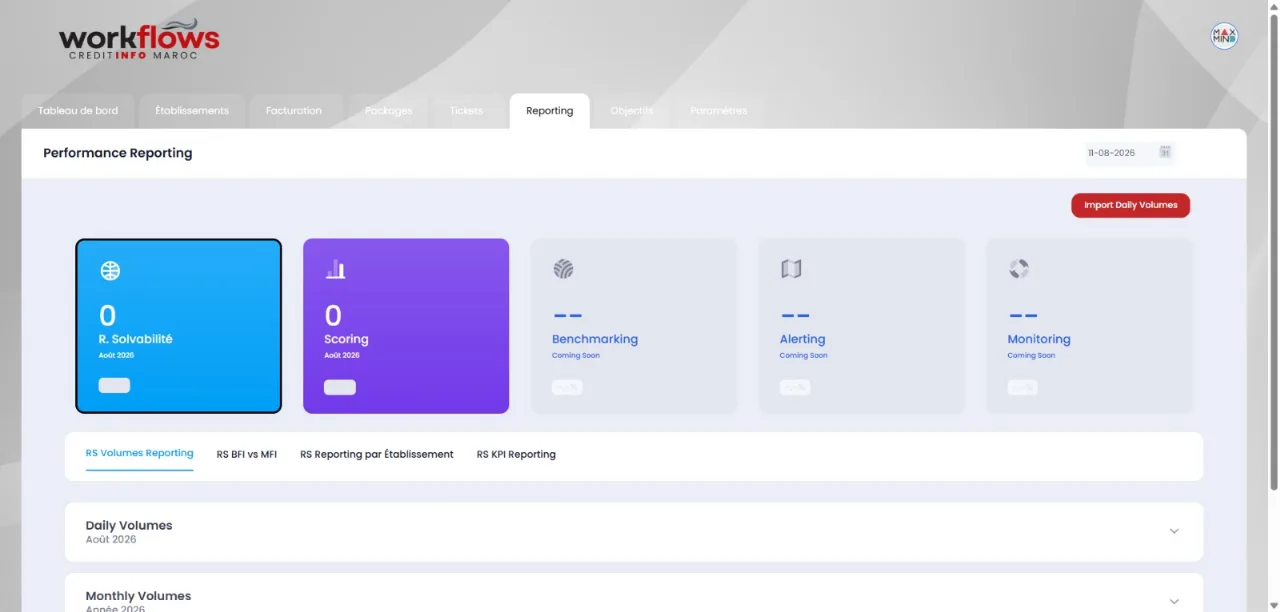
Task: Select the Scoring card
Action: click(x=406, y=326)
